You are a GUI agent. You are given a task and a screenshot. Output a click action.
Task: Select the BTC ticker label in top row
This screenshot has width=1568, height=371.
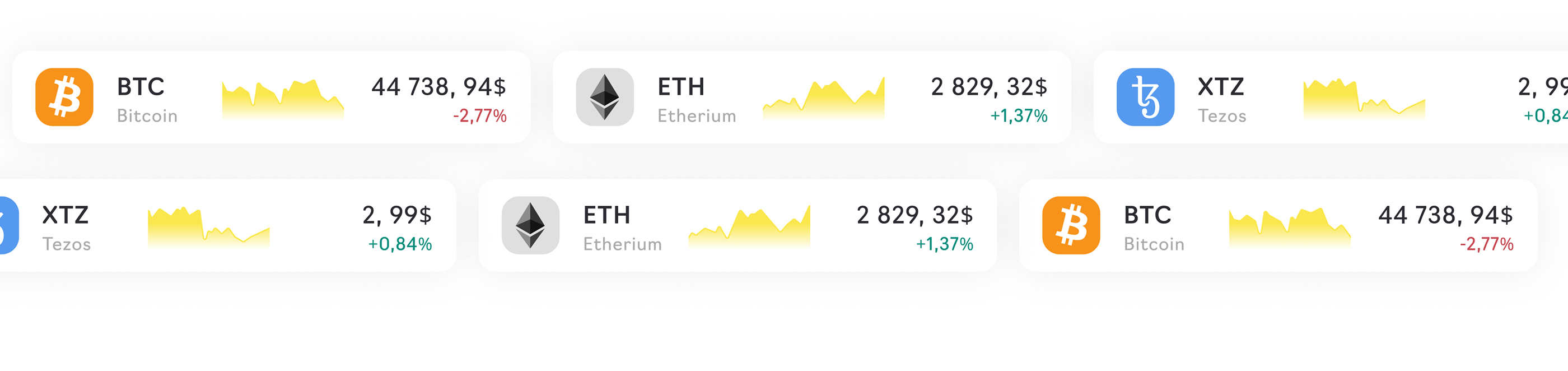tap(141, 87)
